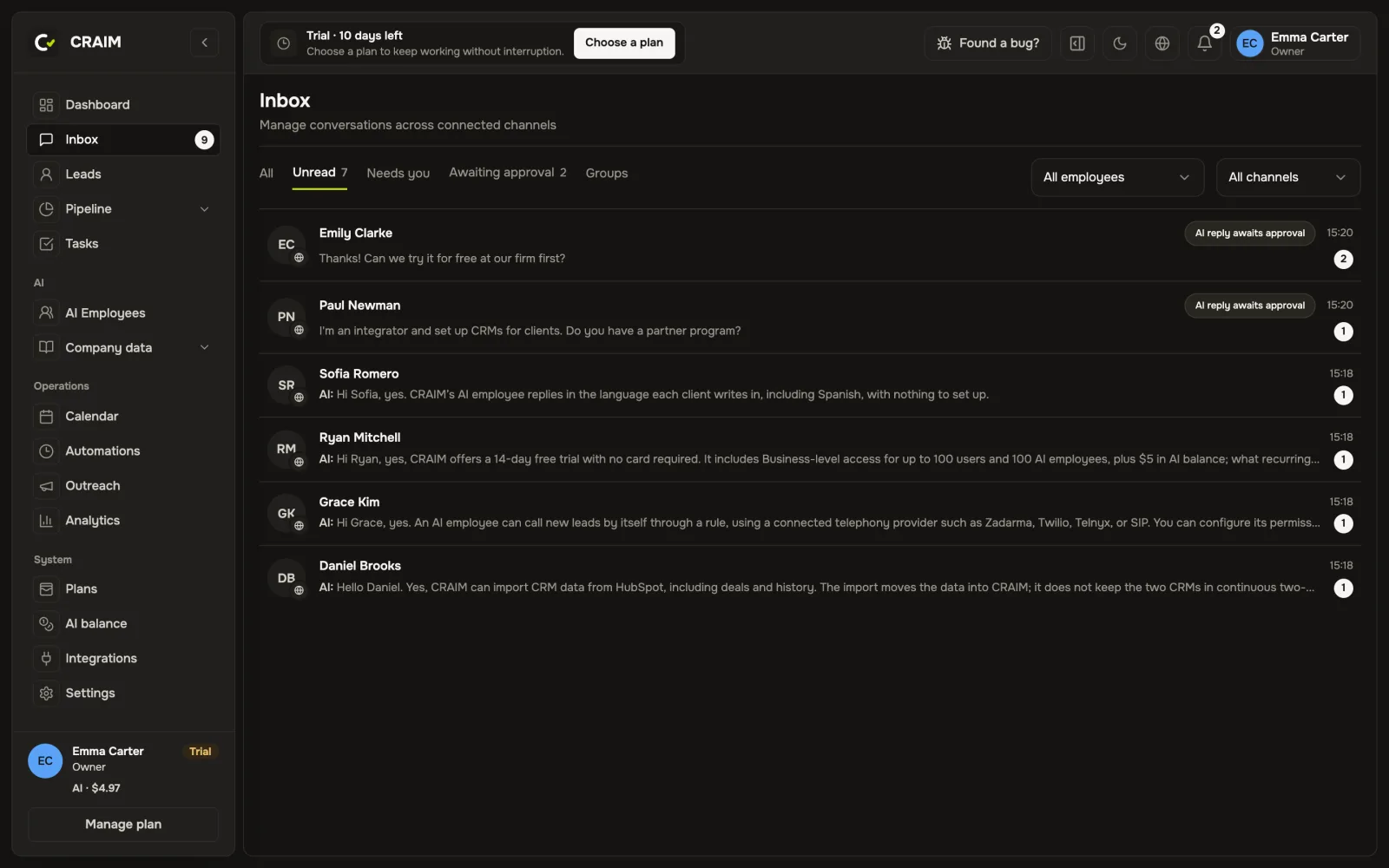Click the Analytics chart icon
This screenshot has width=1389, height=868.
[x=46, y=521]
